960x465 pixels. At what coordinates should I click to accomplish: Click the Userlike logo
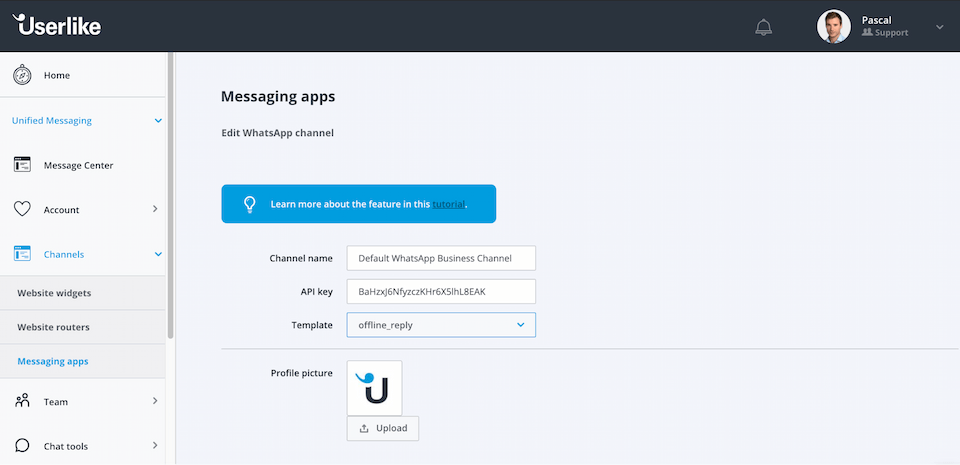click(x=57, y=25)
